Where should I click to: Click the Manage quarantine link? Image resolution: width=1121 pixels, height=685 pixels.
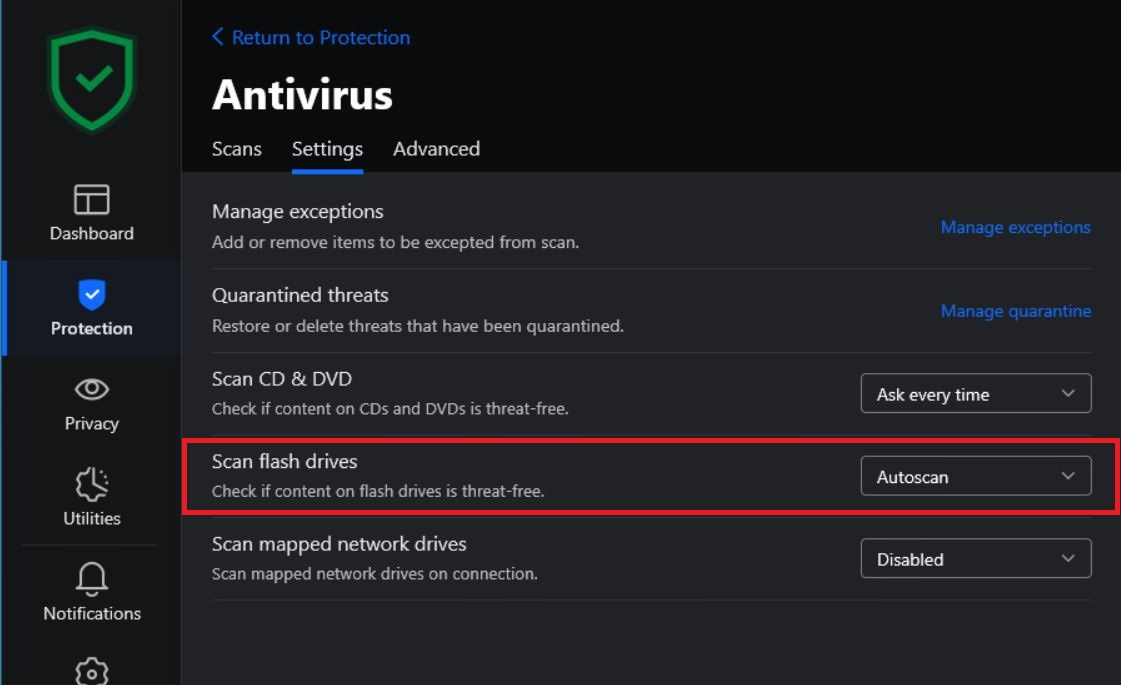pyautogui.click(x=1015, y=311)
